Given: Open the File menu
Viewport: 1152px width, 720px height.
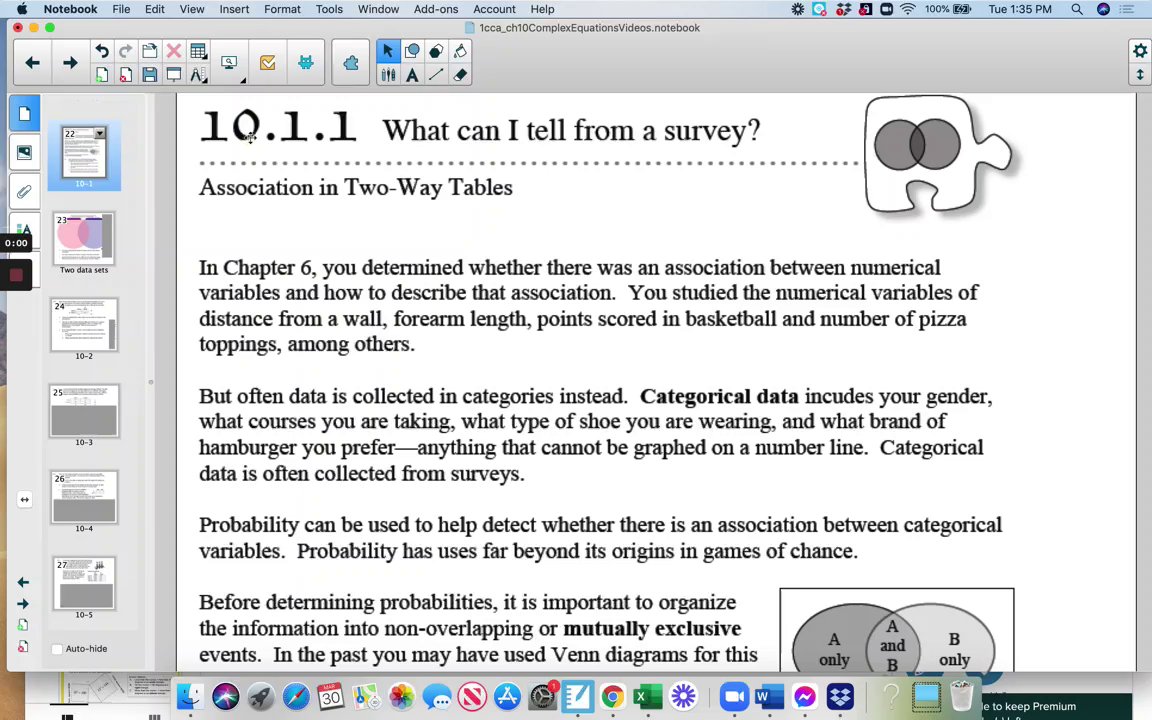Looking at the screenshot, I should tap(121, 9).
